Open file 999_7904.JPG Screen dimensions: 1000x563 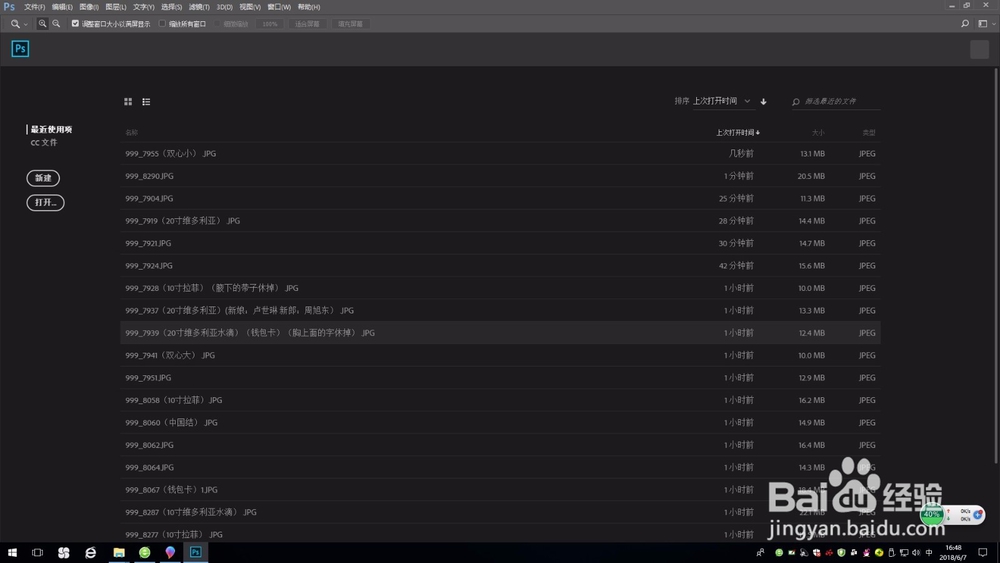pos(500,198)
